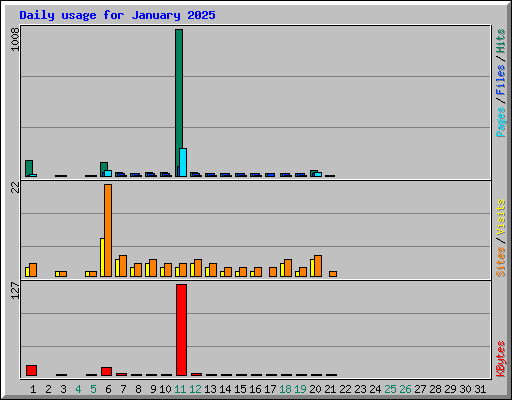512x400 pixels.
Task: Click the yellow Visits bar on day 6
Action: (102, 257)
